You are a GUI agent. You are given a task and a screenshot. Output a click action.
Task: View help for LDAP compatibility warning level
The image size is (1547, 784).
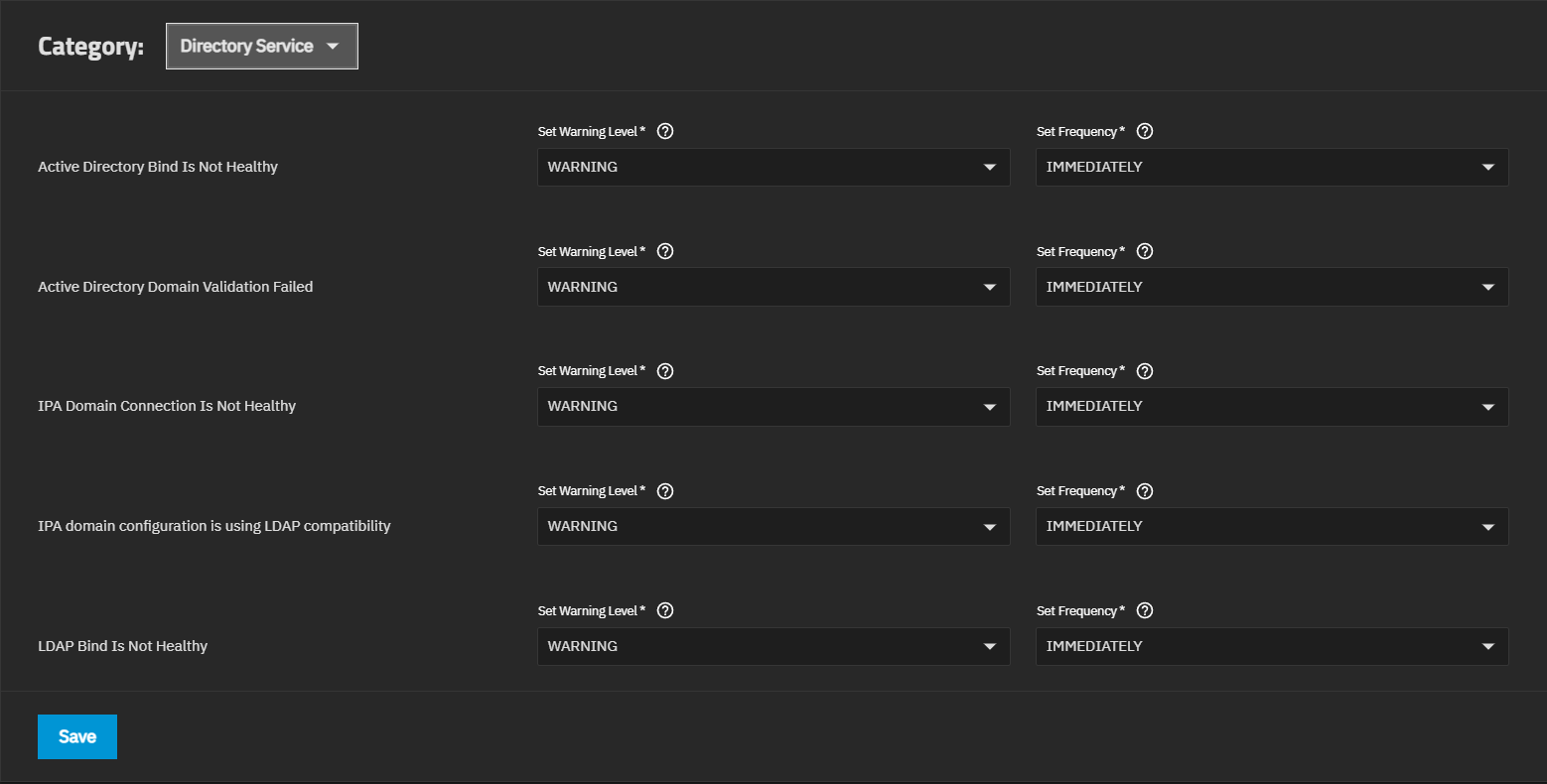pyautogui.click(x=665, y=491)
